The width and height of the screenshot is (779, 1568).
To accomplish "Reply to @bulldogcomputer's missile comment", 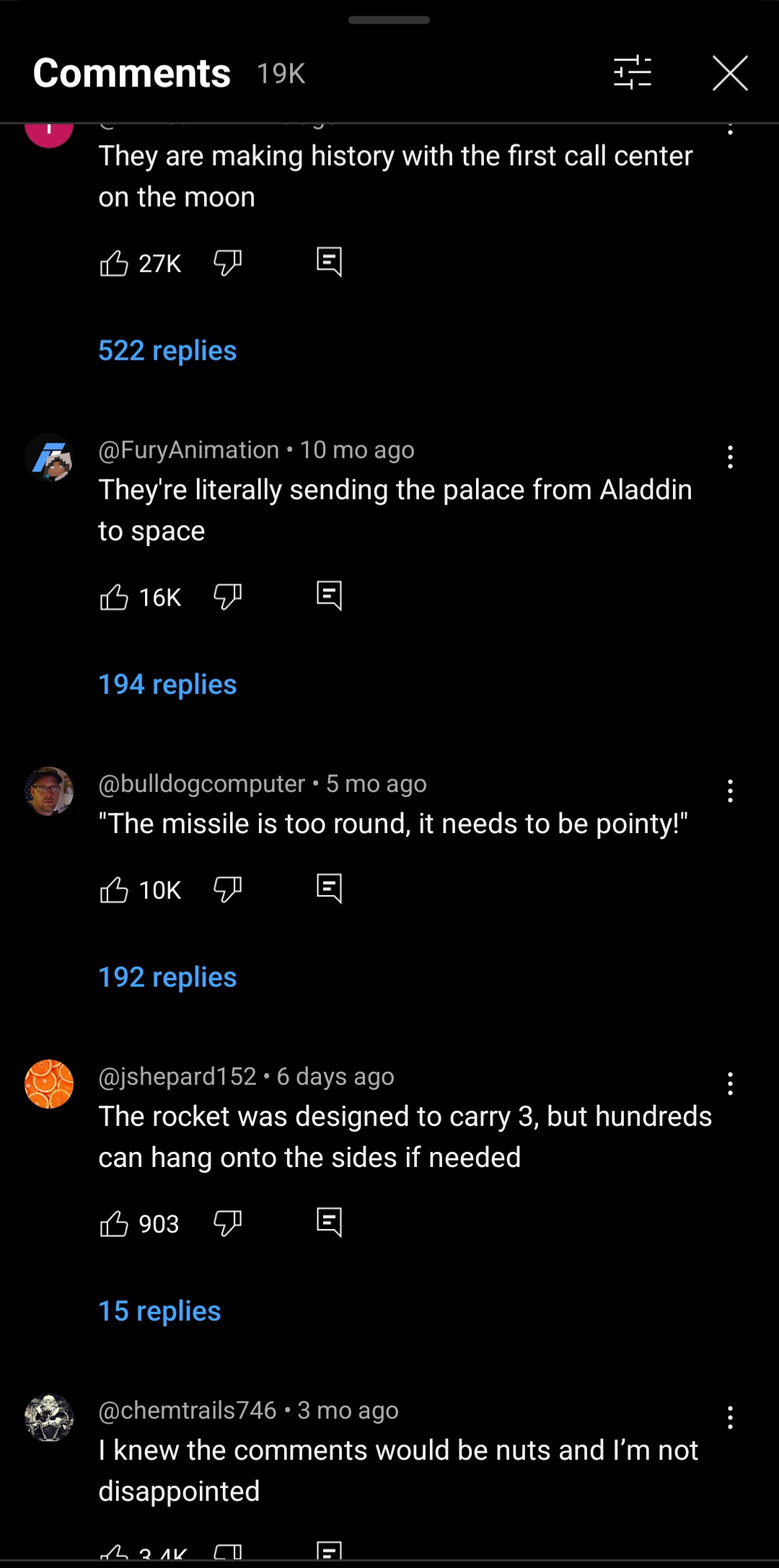I will (329, 889).
